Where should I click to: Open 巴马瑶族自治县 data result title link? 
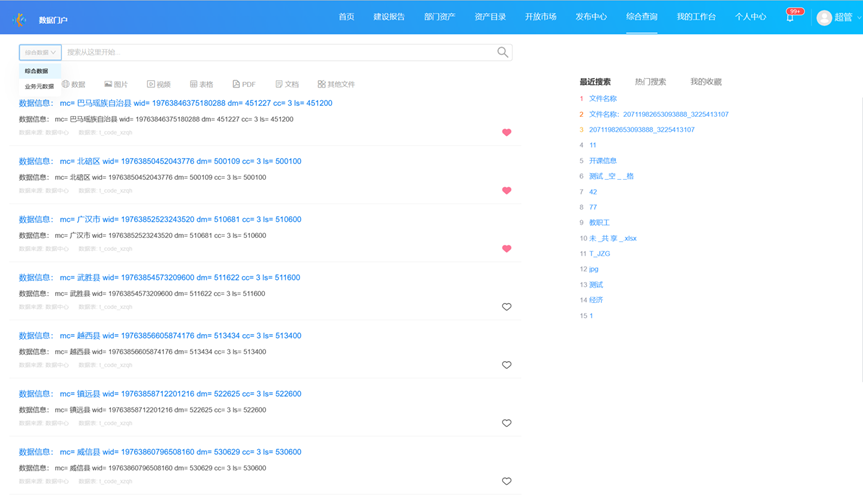[x=176, y=103]
